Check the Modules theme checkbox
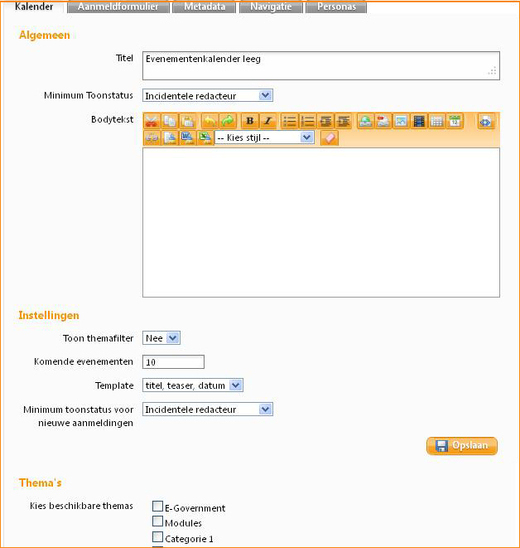Screen dimensions: 520x548 158,521
